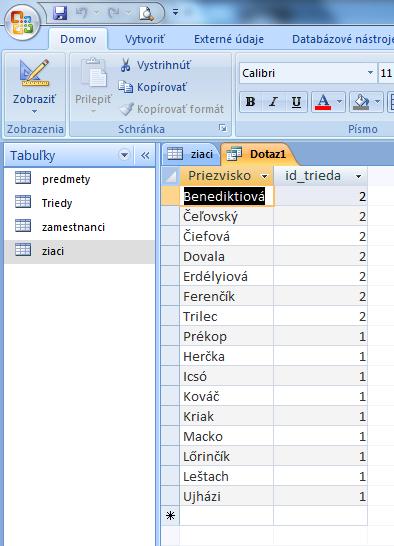394x546 pixels.
Task: Click the select-all corner of datasheet
Action: click(170, 176)
